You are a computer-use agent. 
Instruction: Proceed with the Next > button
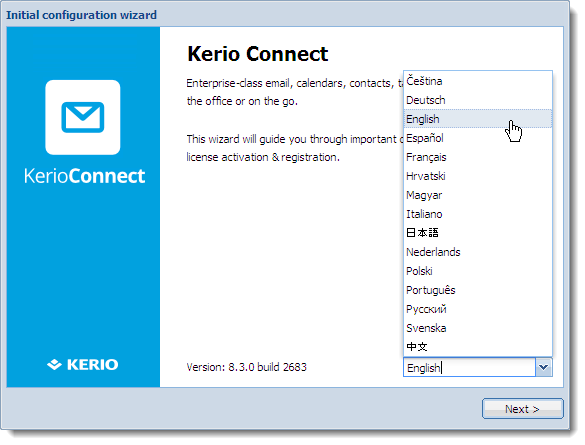[522, 409]
